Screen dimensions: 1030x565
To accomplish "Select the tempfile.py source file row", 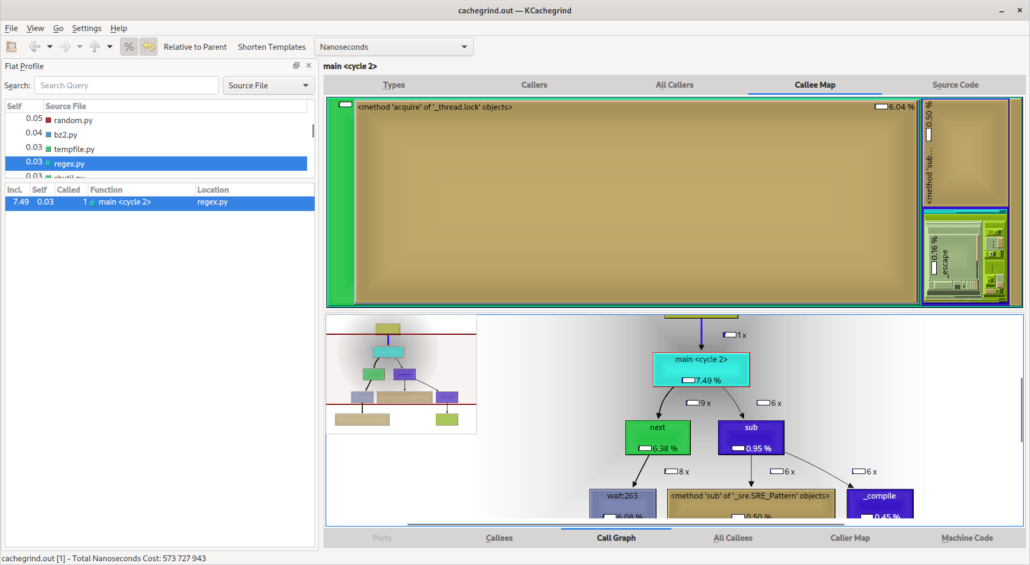I will pos(75,148).
